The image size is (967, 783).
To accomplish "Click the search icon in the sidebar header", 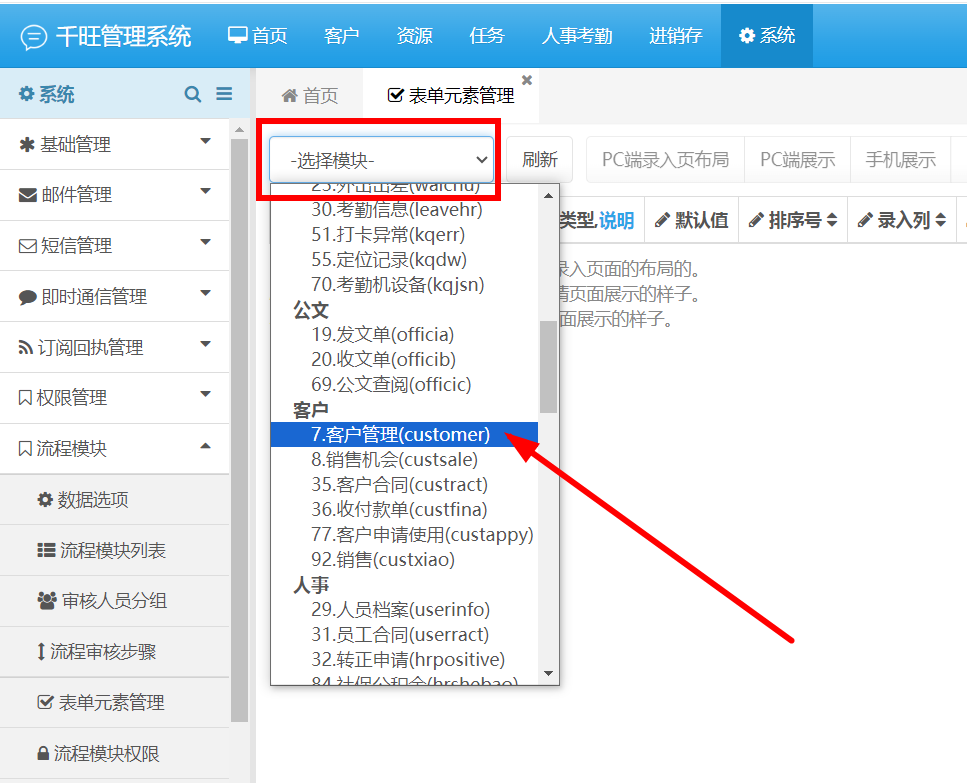I will (x=192, y=94).
